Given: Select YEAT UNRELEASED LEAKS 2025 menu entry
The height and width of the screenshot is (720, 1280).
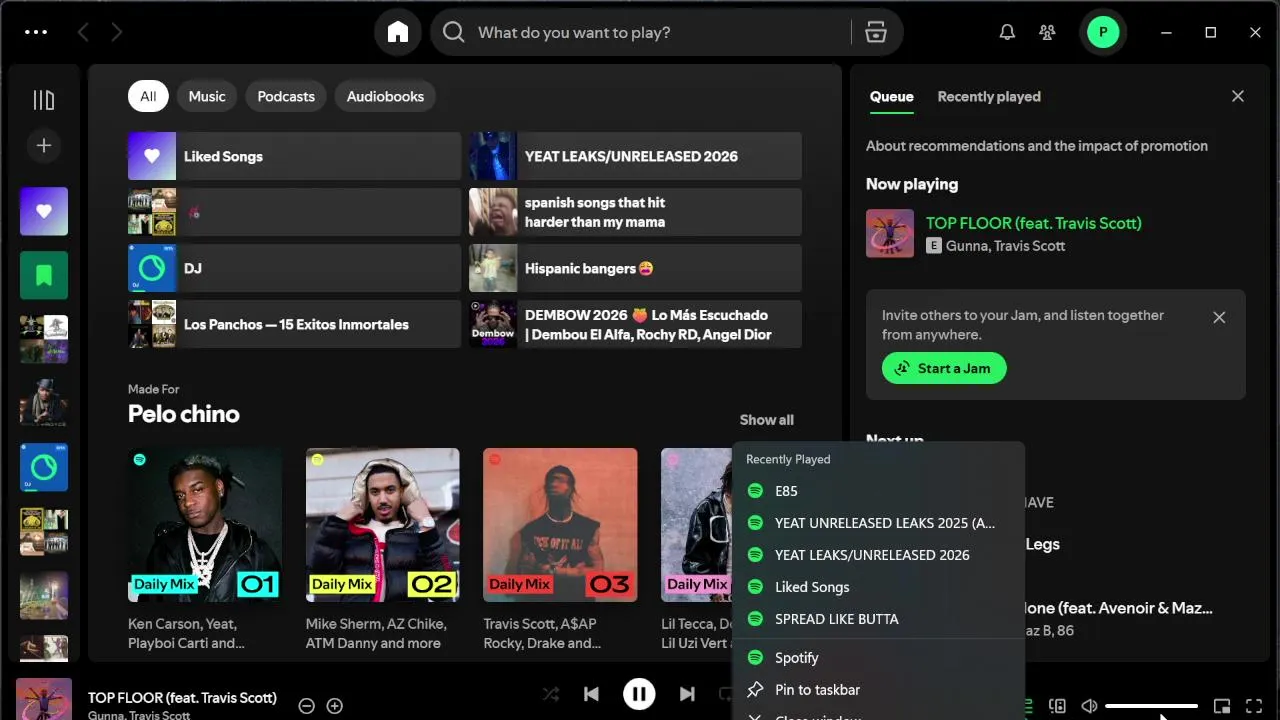Looking at the screenshot, I should click(878, 523).
